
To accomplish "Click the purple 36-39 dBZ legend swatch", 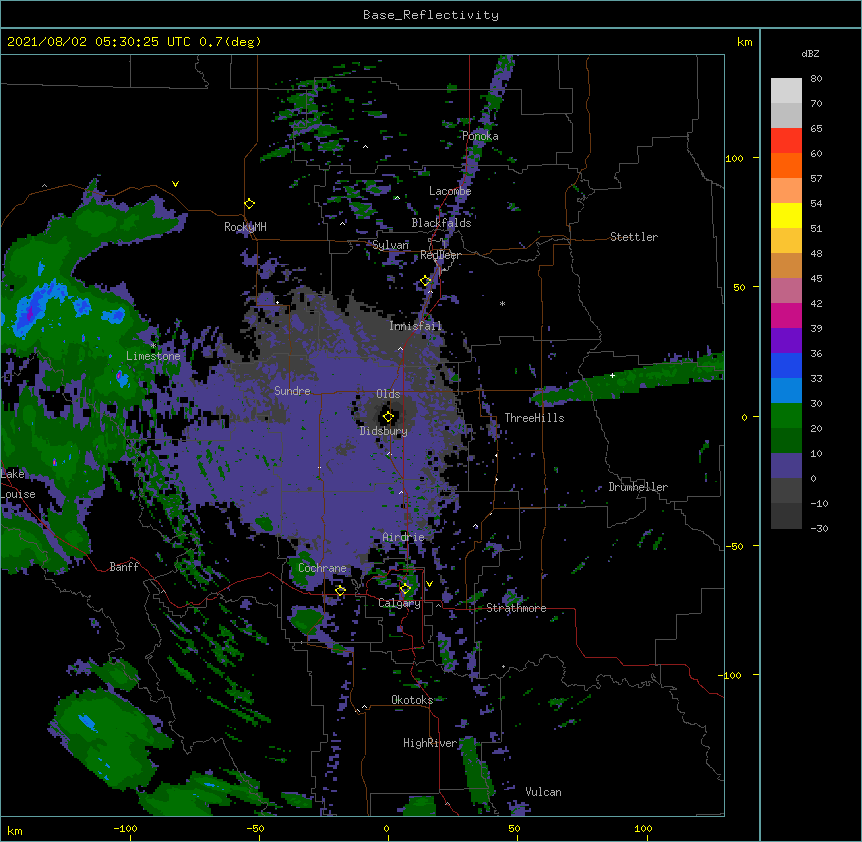I will tap(786, 341).
